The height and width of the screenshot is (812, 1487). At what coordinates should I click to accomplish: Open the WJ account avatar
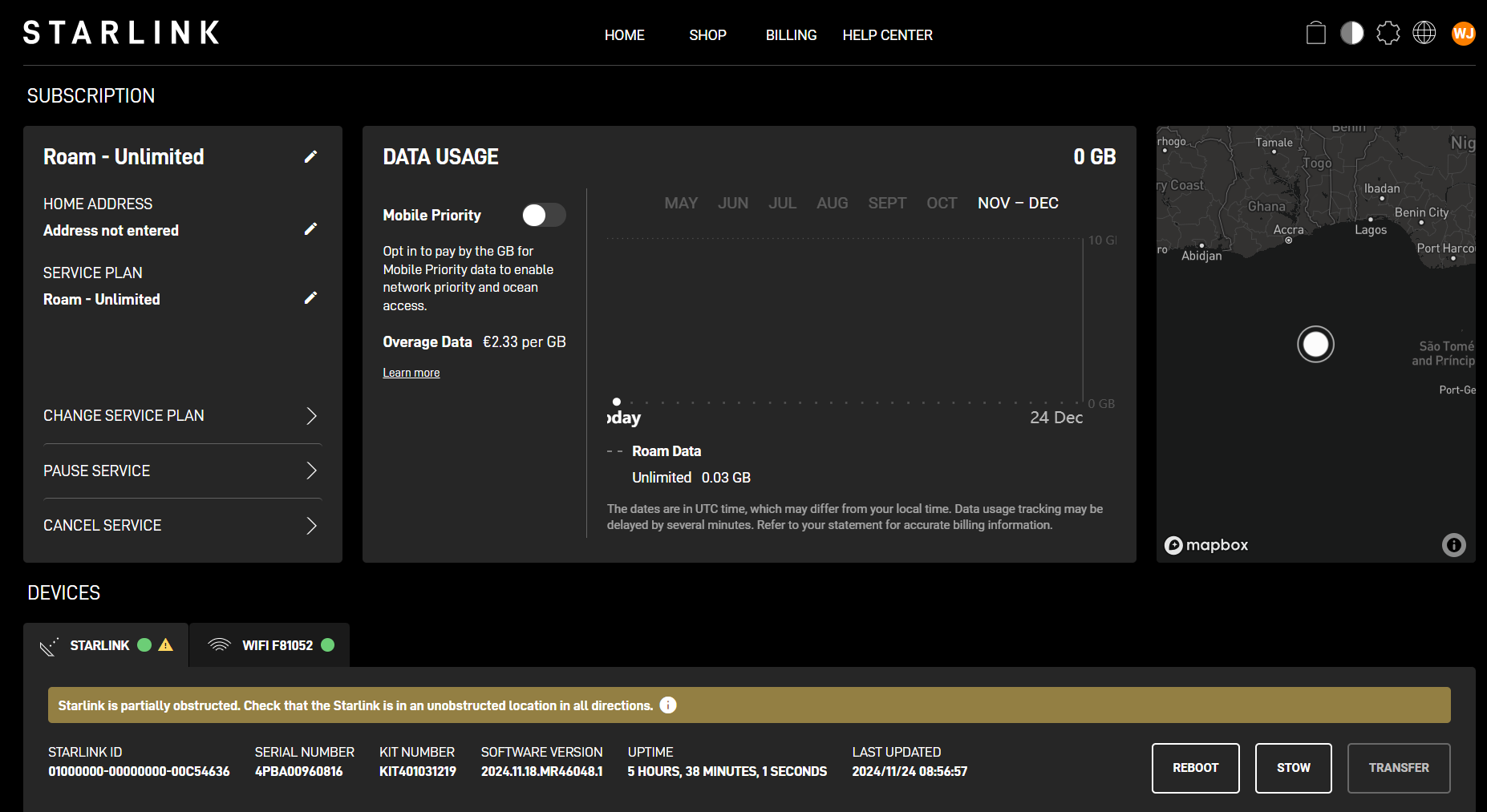click(1464, 33)
